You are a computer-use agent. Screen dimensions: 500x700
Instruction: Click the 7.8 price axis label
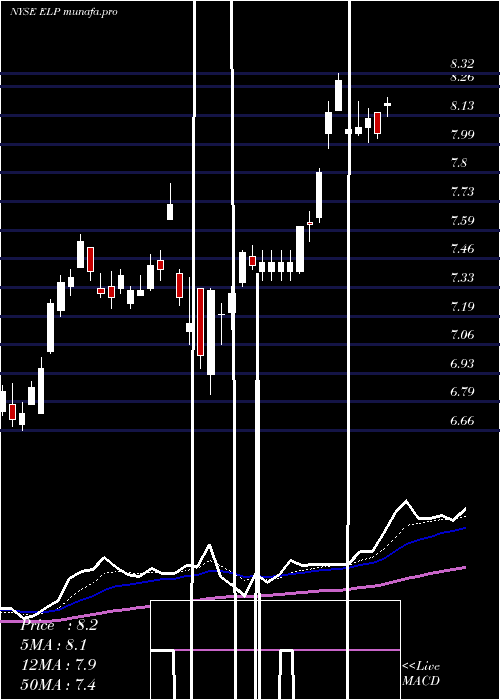pos(459,163)
